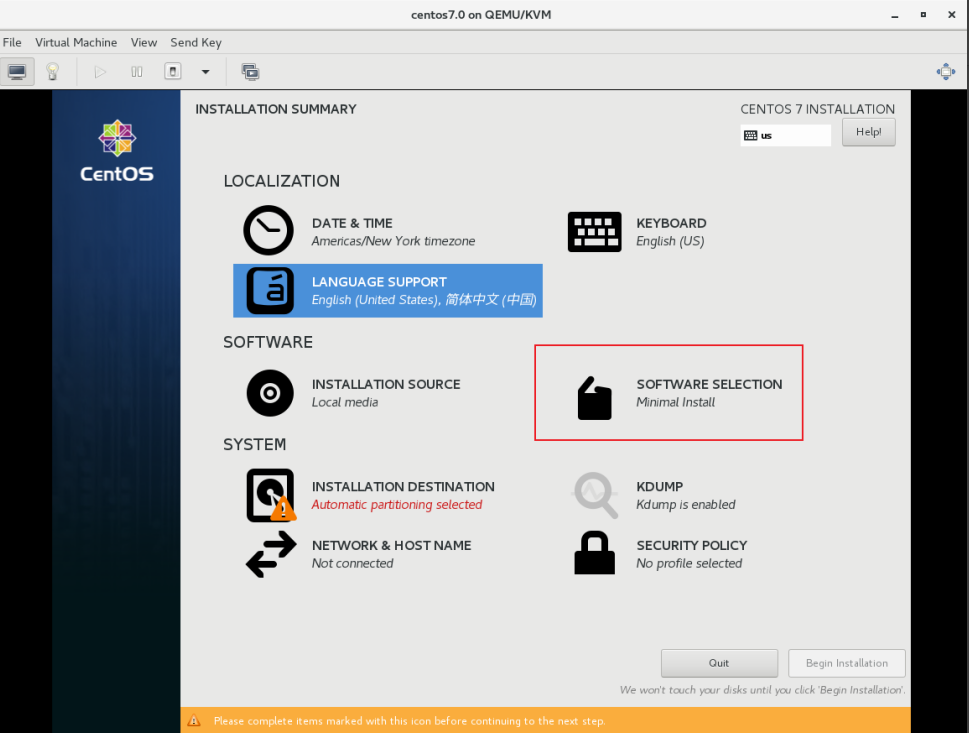Click the 'us' keyboard layout field

785,135
